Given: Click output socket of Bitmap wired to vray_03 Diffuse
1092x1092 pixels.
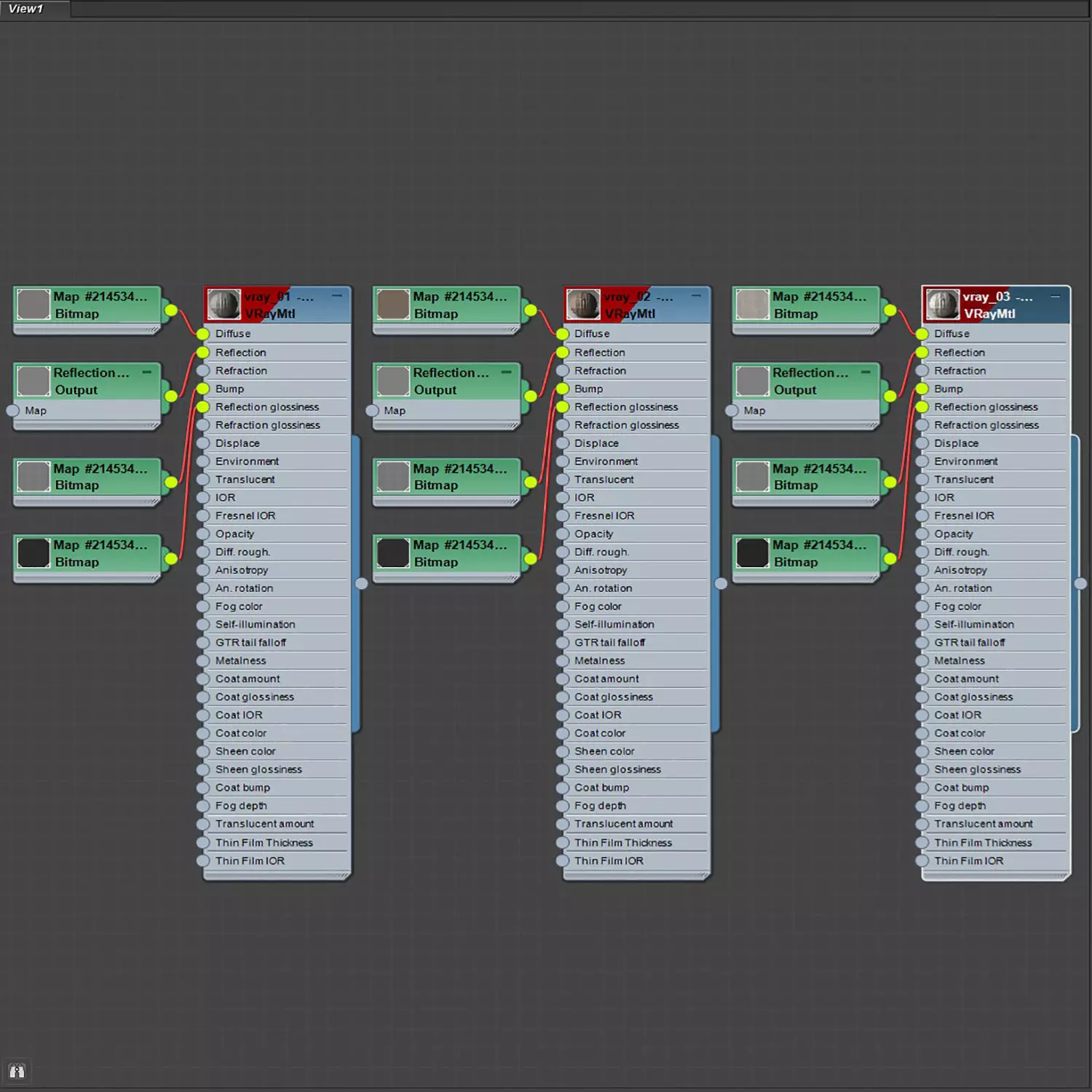Looking at the screenshot, I should pyautogui.click(x=890, y=310).
